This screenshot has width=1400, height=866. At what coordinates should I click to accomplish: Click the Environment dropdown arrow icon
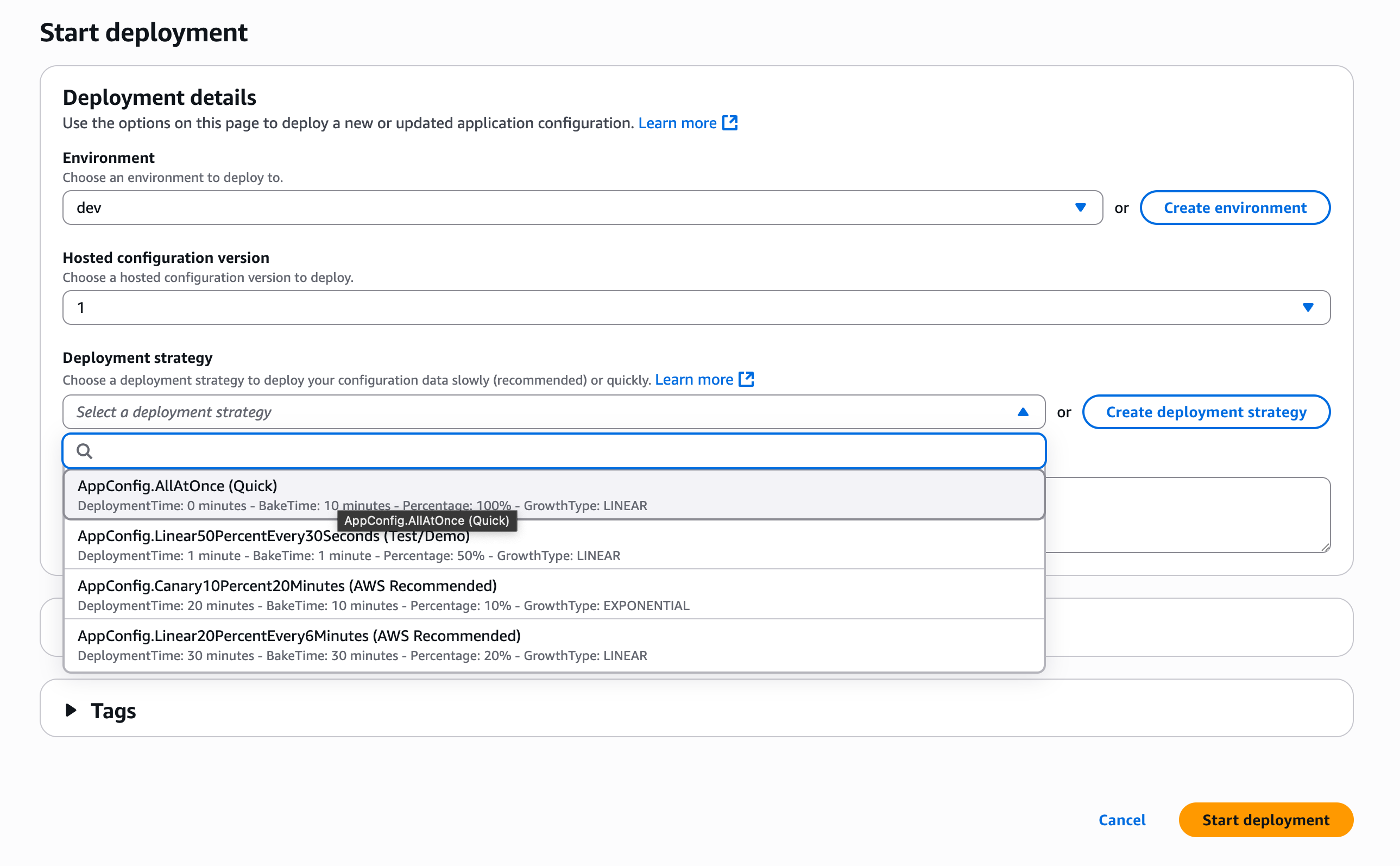1080,208
